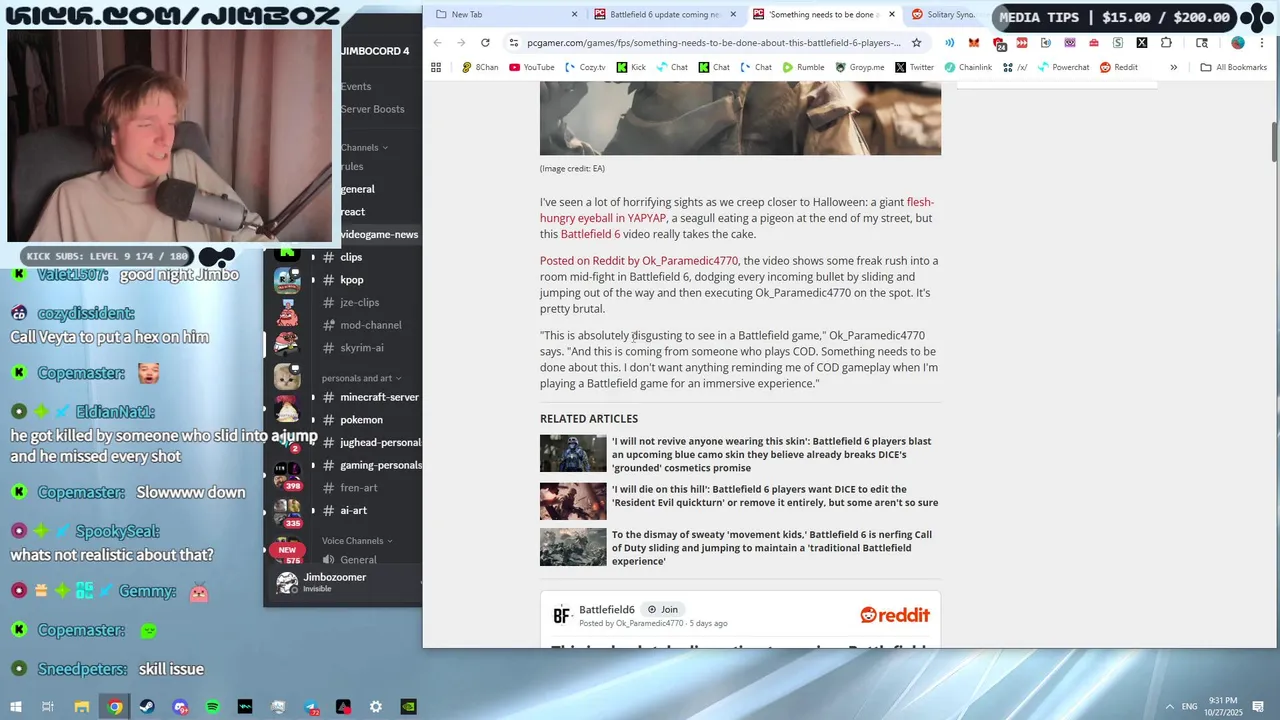
Task: Open the YouTube bookmark
Action: (x=532, y=67)
